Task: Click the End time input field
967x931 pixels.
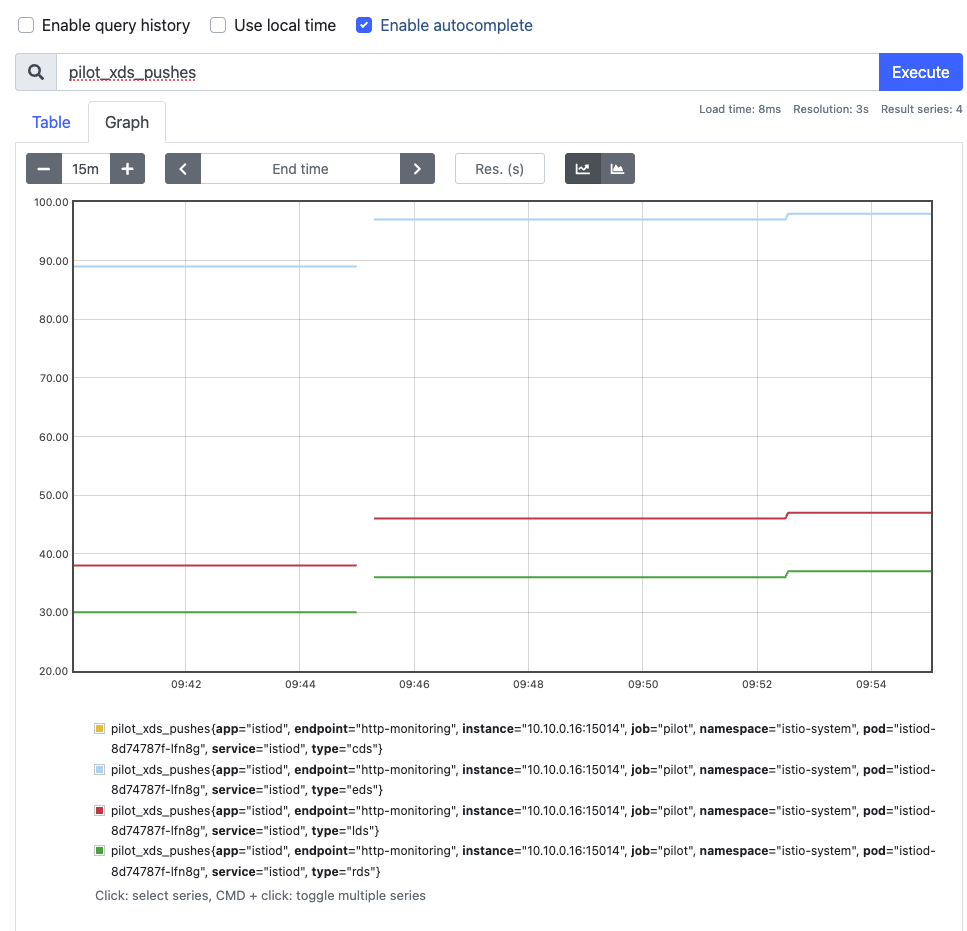Action: point(300,169)
